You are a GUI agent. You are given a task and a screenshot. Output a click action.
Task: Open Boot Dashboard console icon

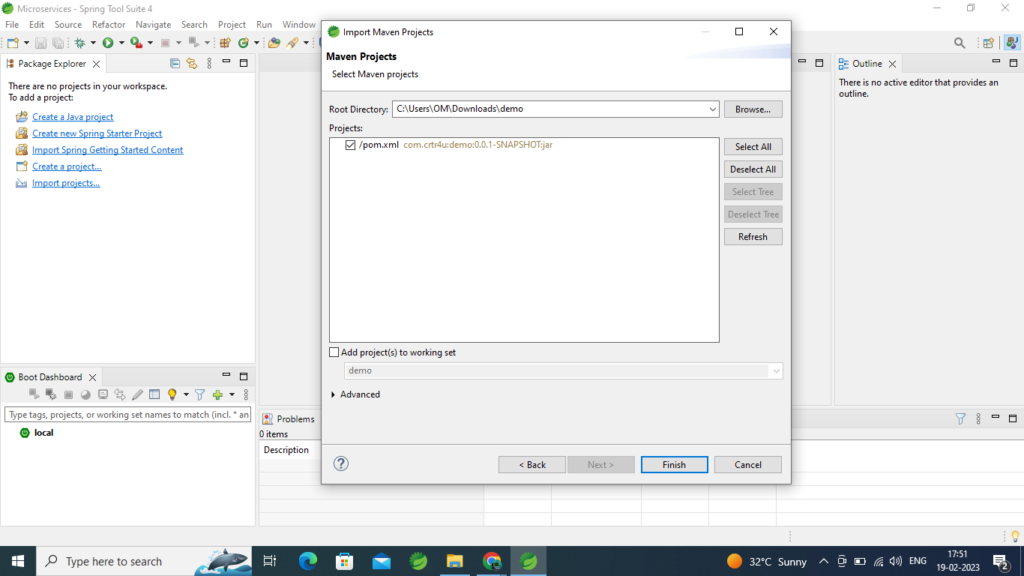(103, 394)
